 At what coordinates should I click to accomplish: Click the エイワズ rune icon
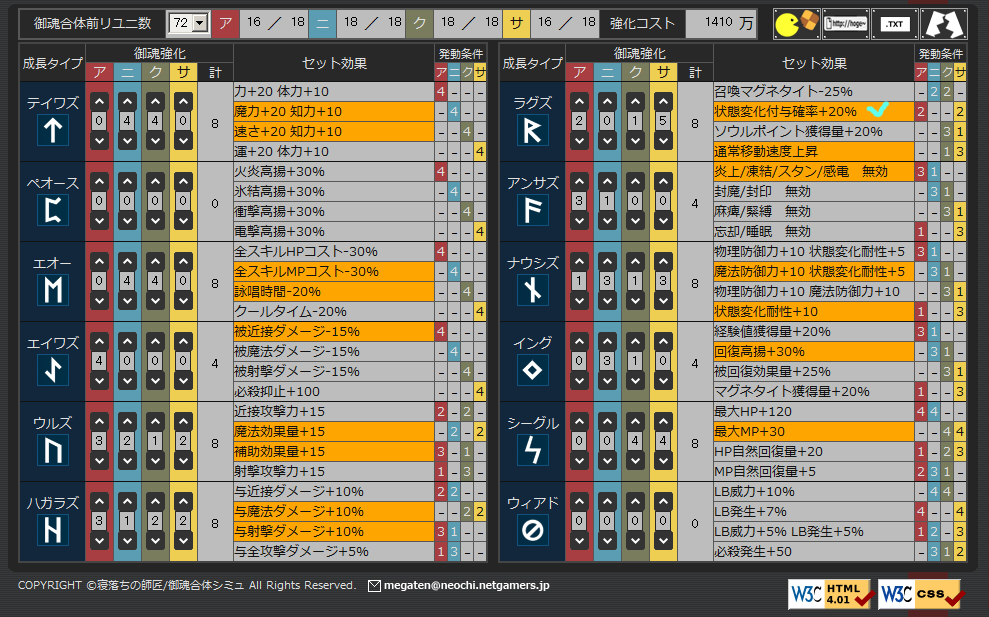click(53, 370)
